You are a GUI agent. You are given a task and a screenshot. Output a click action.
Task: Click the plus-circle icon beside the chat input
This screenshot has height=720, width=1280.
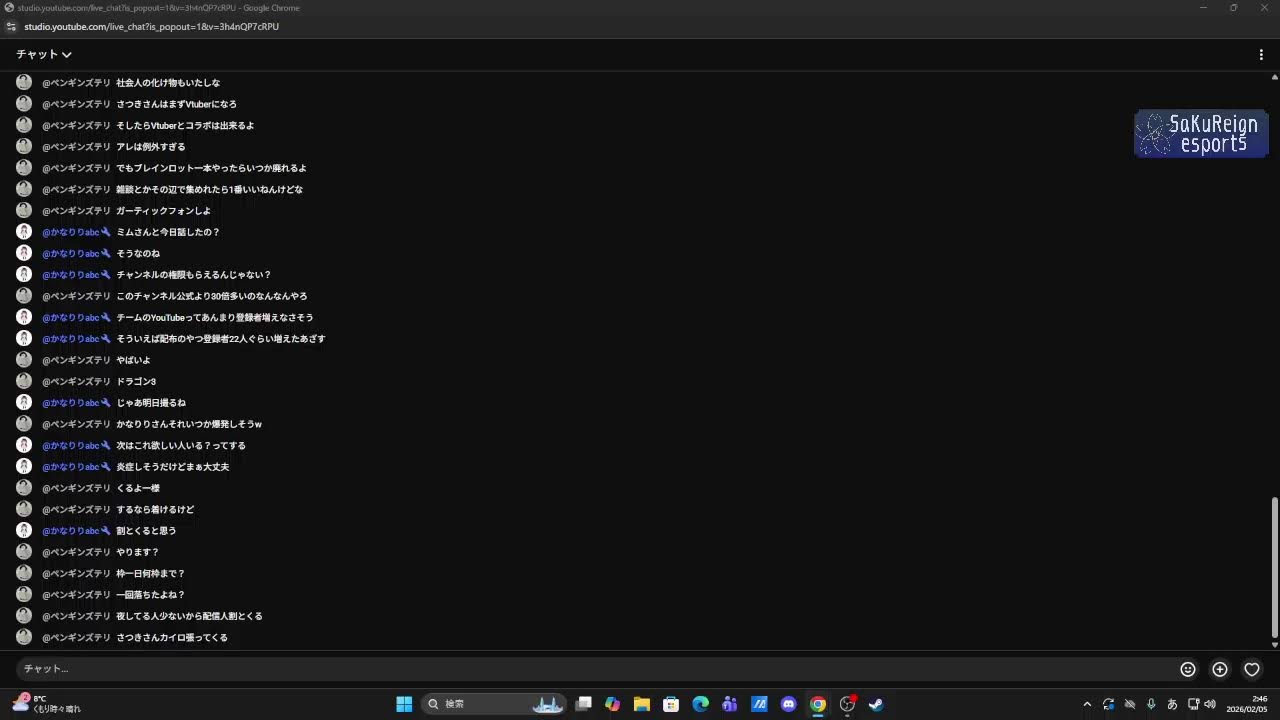[1220, 669]
